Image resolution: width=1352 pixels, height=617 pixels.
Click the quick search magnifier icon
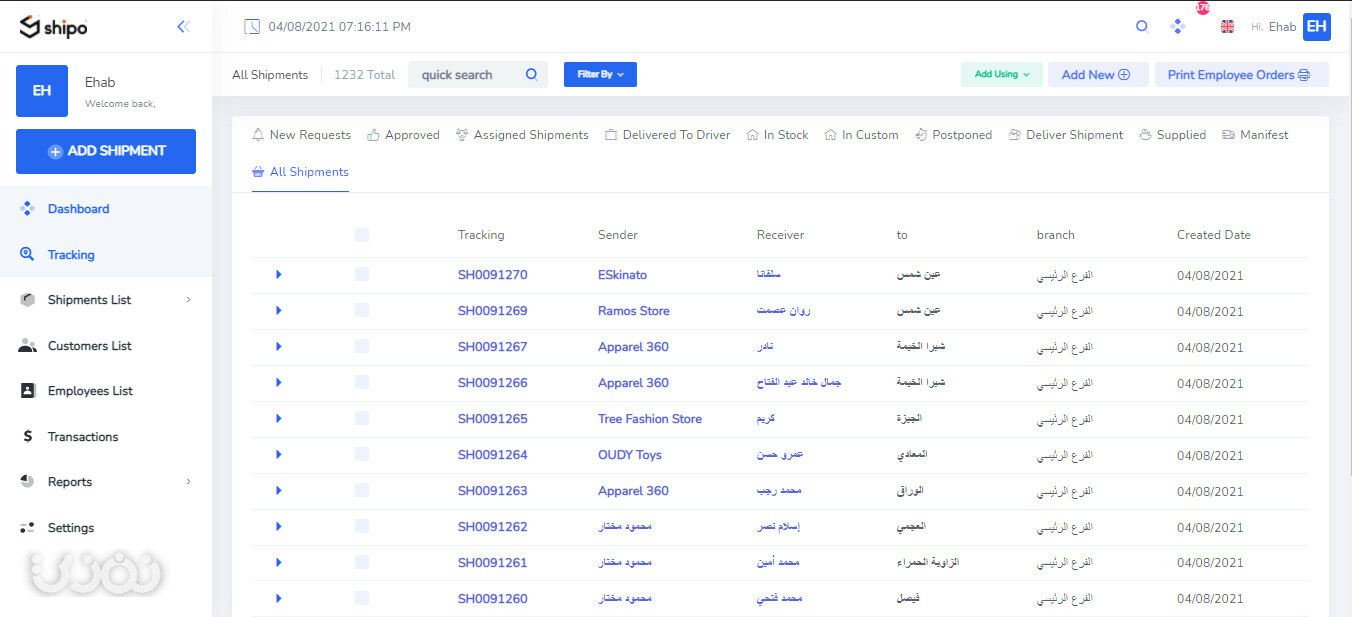point(531,74)
